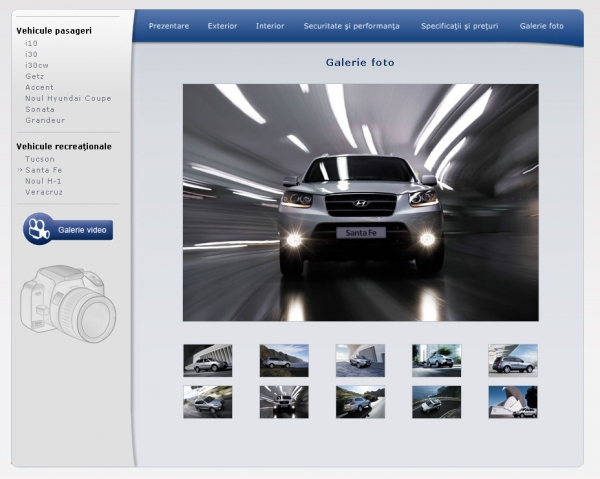Screen dimensions: 600x479
Task: Switch to the Exterior tab
Action: (222, 26)
